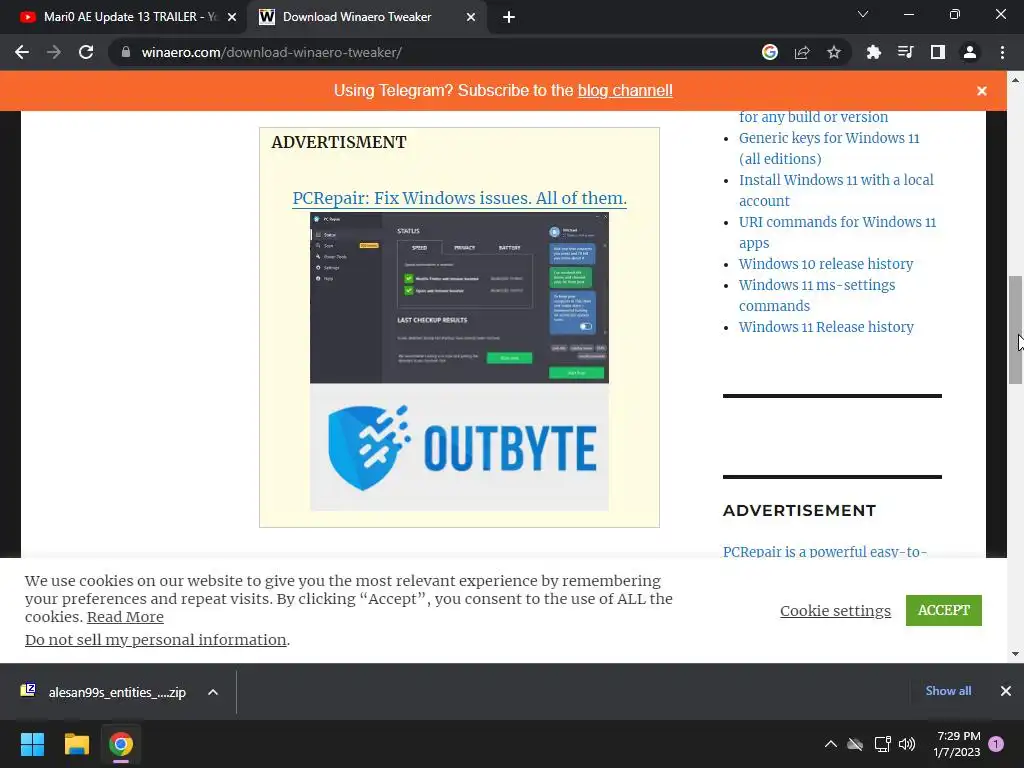This screenshot has width=1024, height=768.
Task: Click the PCRepair app screenshot image
Action: coord(459,298)
